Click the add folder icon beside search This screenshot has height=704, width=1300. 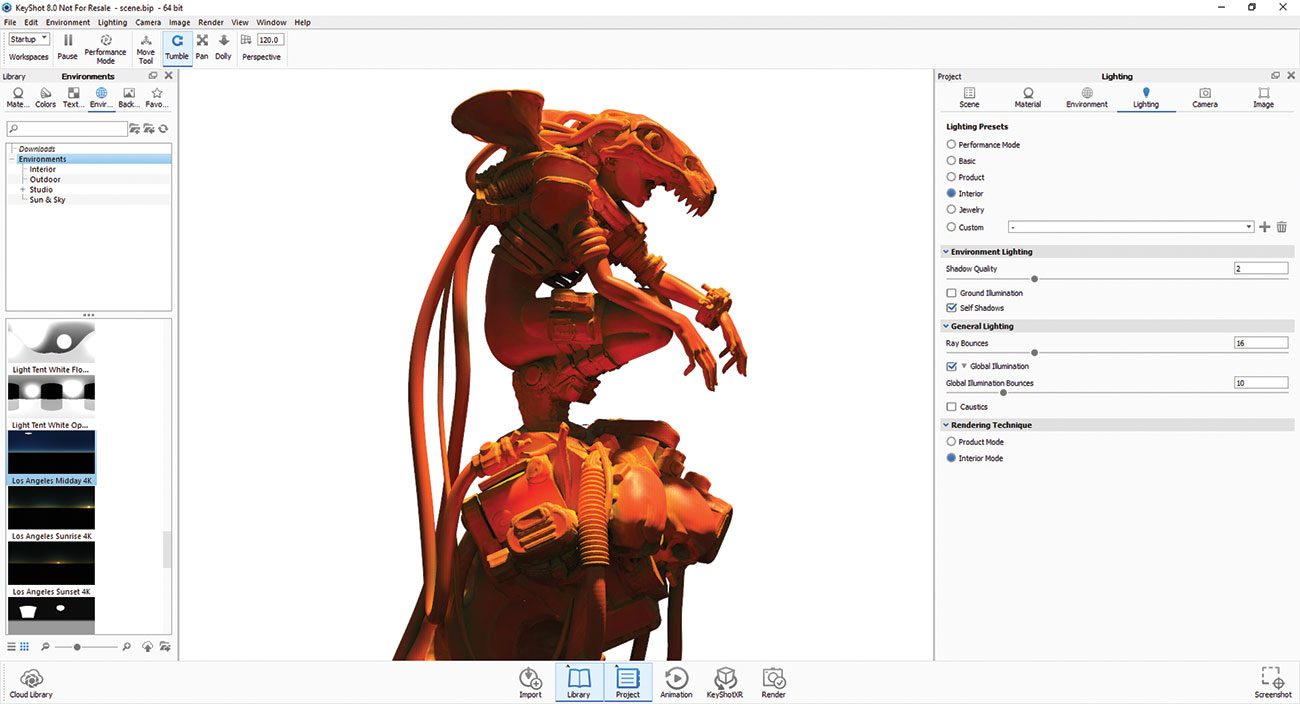pyautogui.click(x=135, y=129)
